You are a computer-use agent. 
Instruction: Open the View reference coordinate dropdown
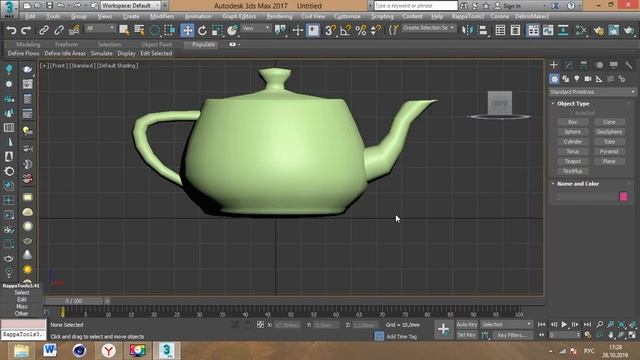[x=256, y=28]
